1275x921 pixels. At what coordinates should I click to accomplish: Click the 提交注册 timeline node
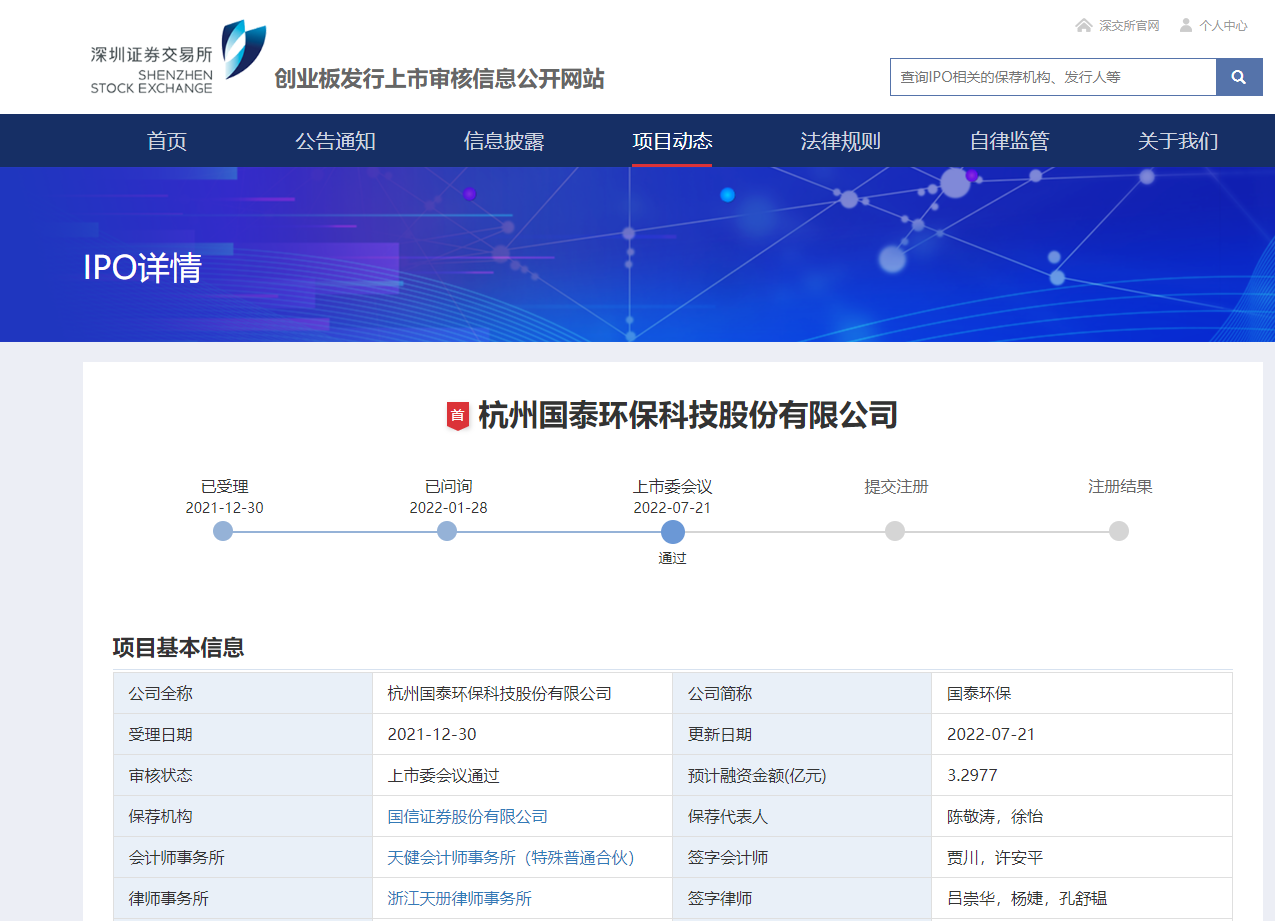pos(895,531)
